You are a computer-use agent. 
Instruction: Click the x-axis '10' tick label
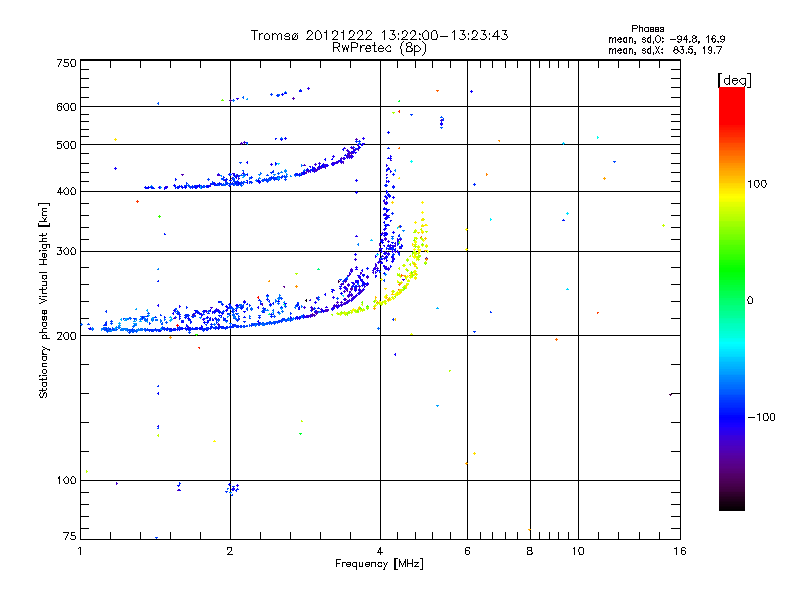(x=578, y=551)
